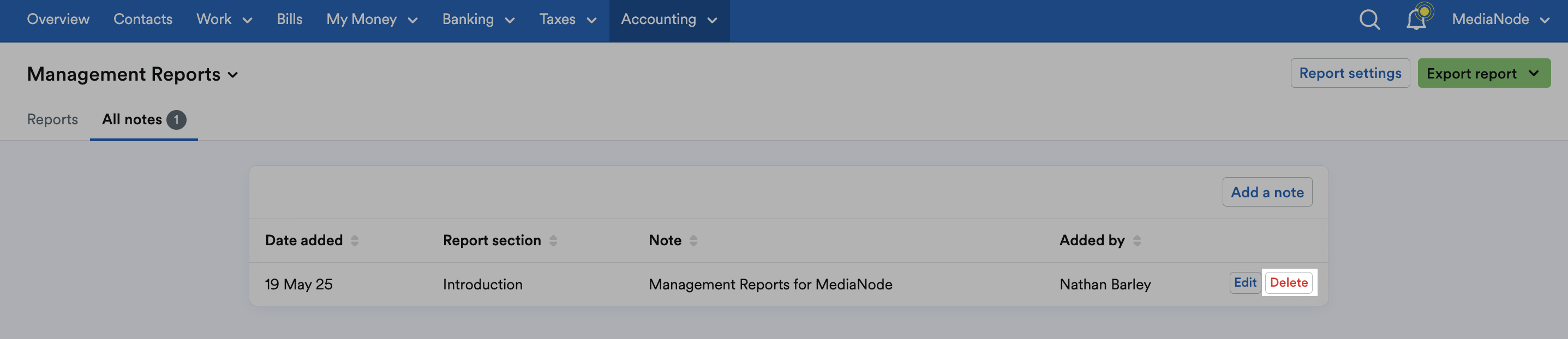1568x339 pixels.
Task: Go to Overview in navigation bar
Action: [x=58, y=20]
